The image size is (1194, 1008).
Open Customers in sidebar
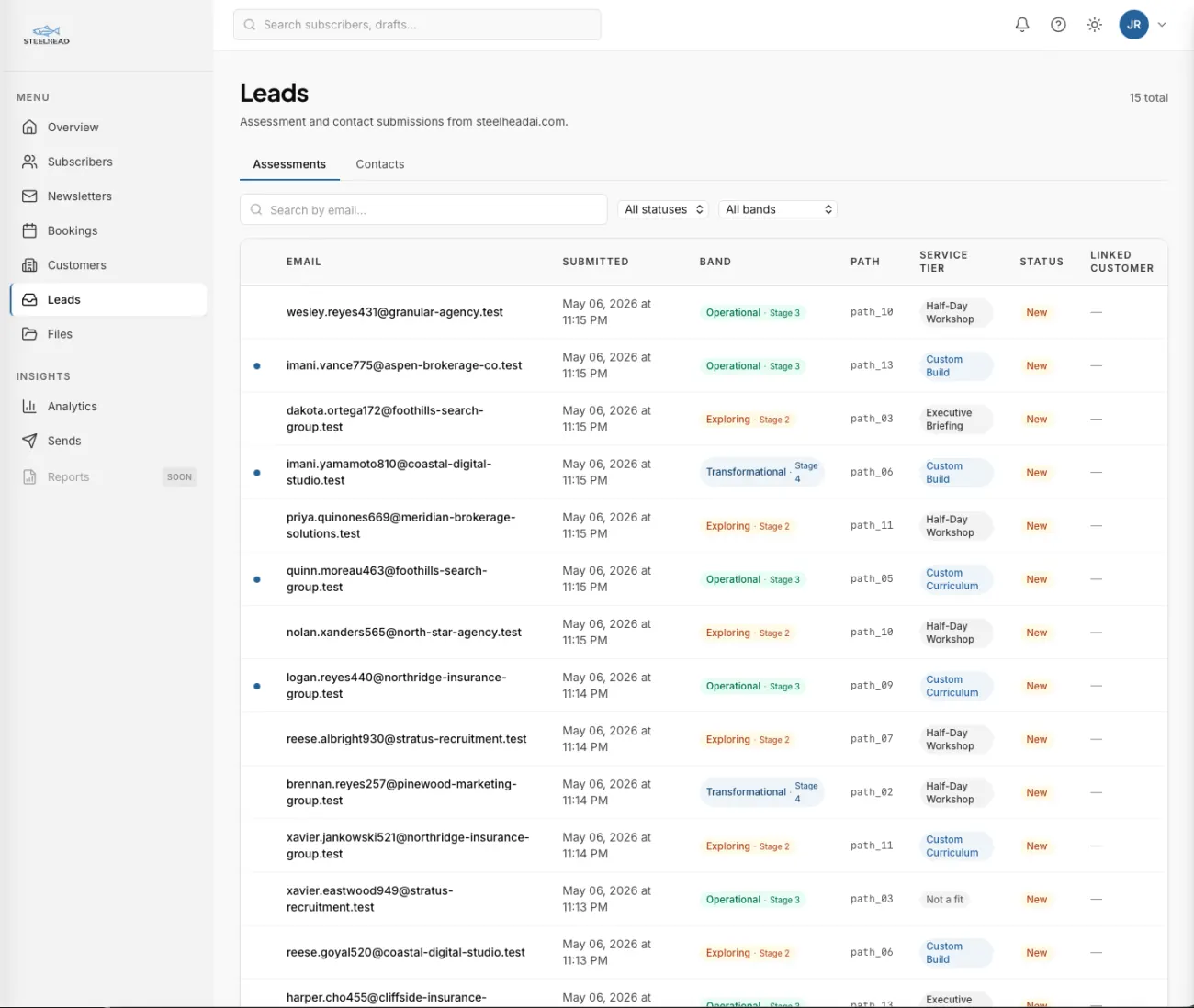[108, 265]
